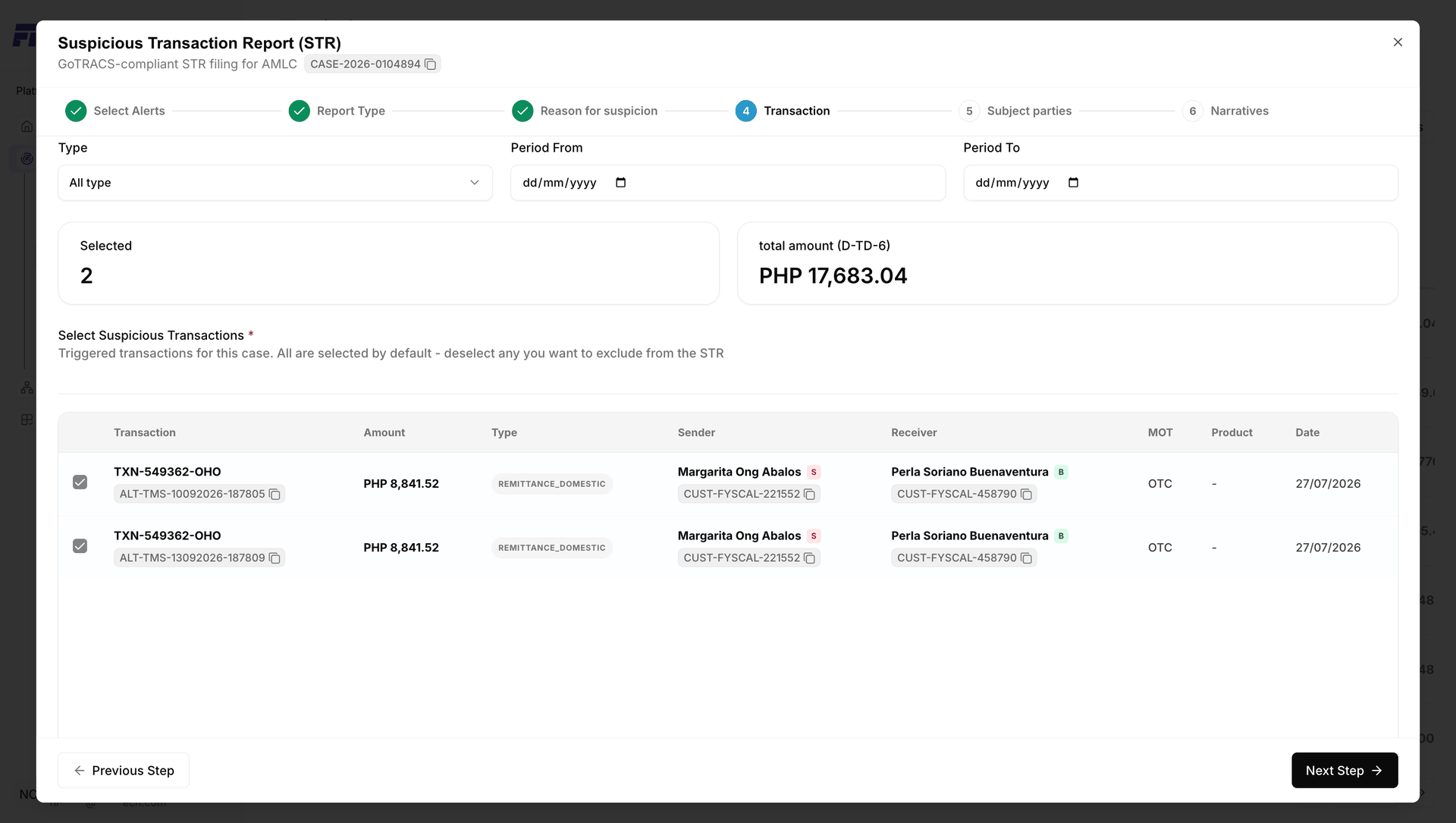The width and height of the screenshot is (1456, 823).
Task: Click the S badge in the ALT-TMS-10092026-187805 row
Action: coord(814,472)
